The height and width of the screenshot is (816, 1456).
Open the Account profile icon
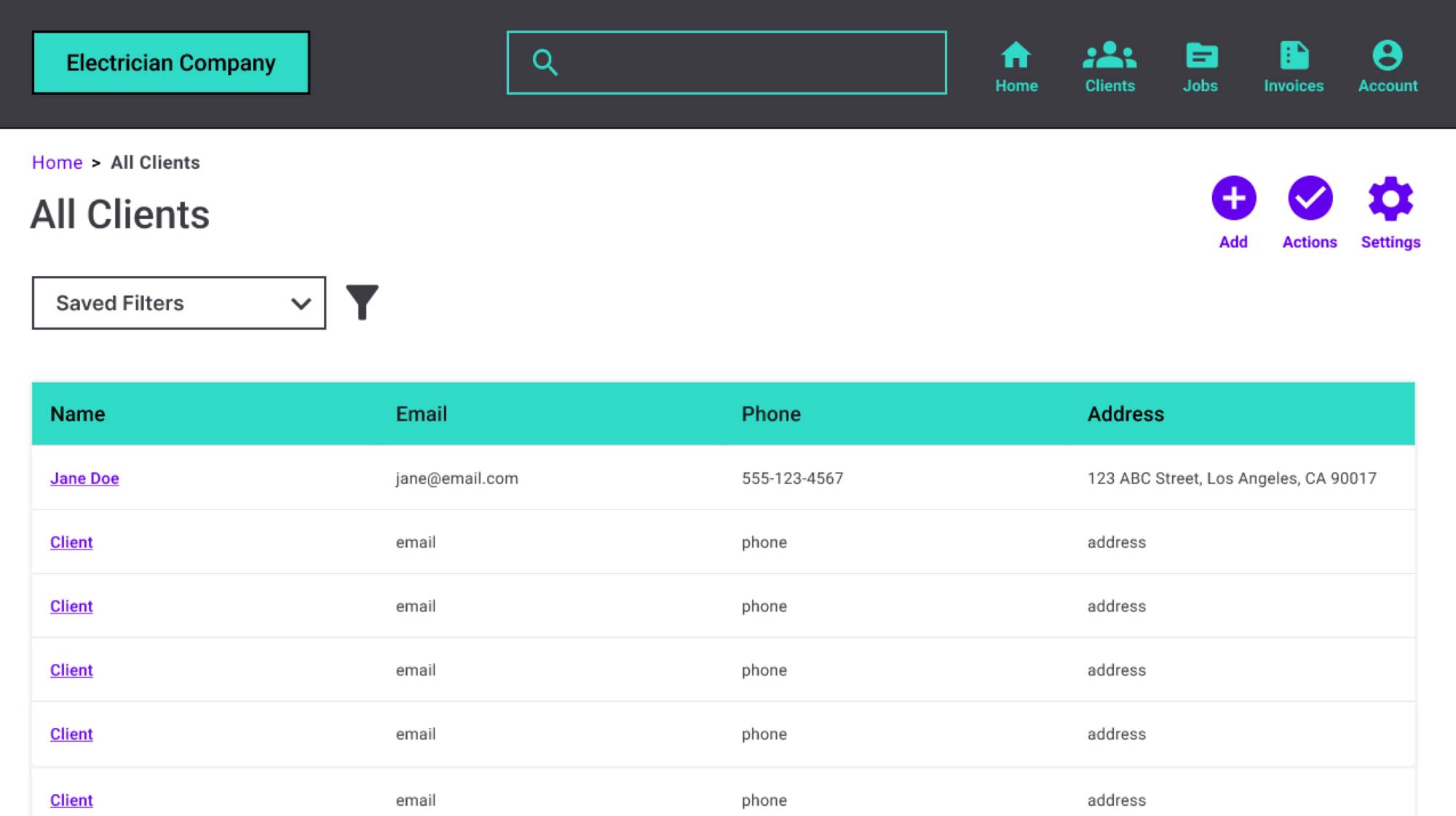1387,55
